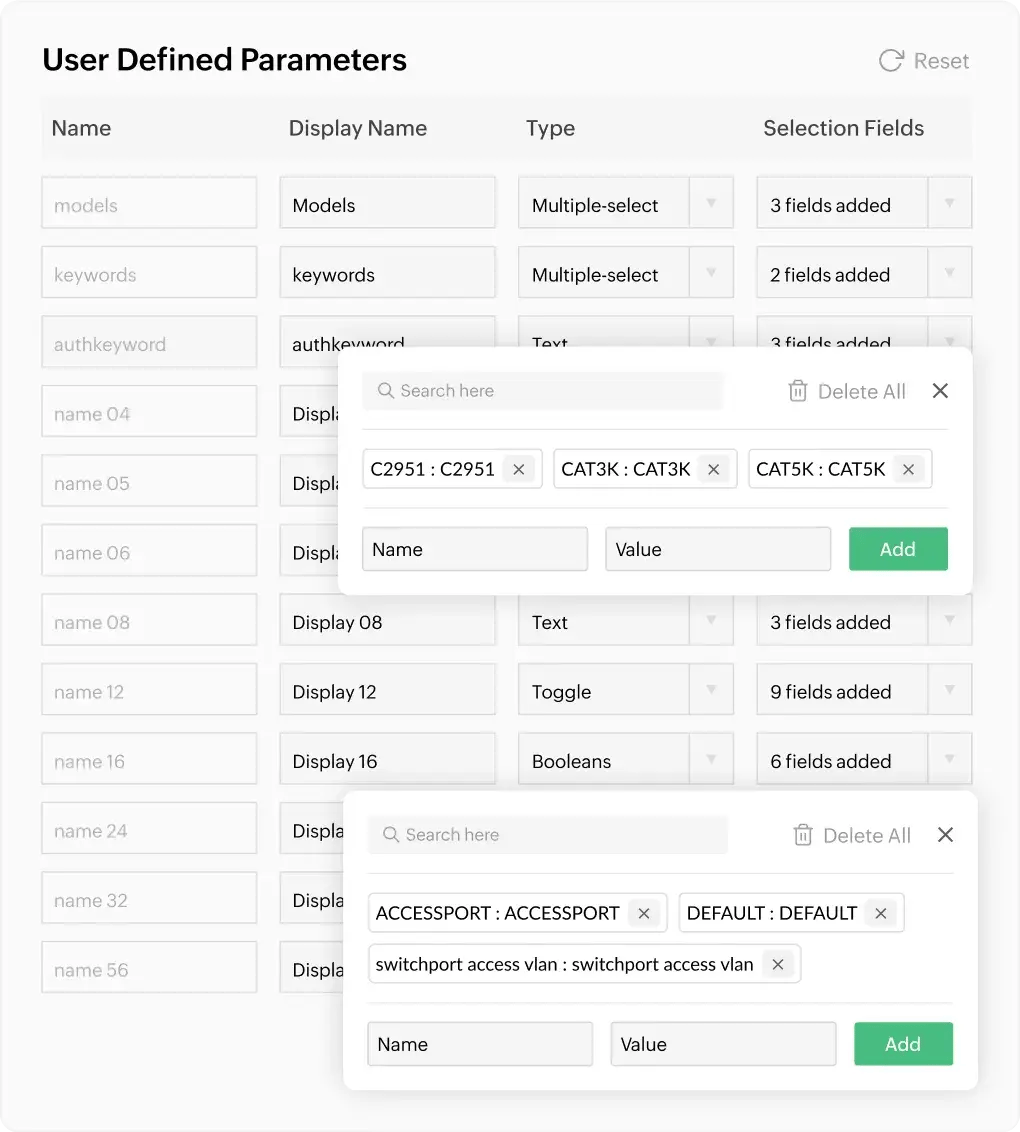The image size is (1020, 1132).
Task: Focus Search here field in upper popup
Action: click(543, 391)
